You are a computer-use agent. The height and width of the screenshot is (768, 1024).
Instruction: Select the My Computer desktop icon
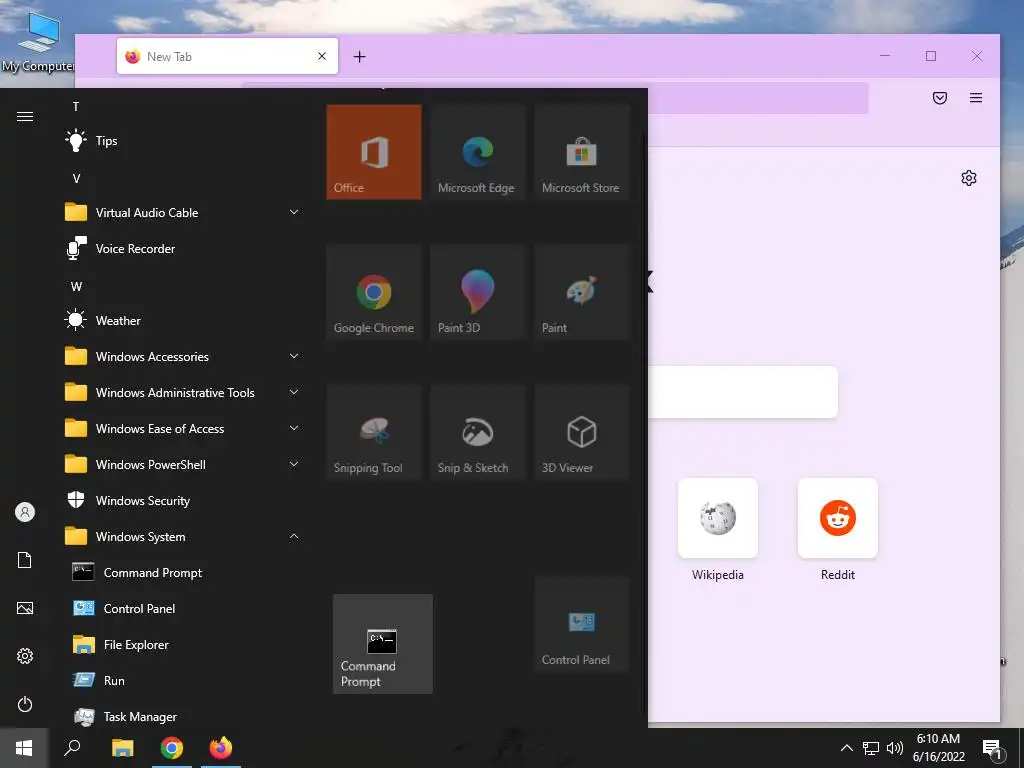pyautogui.click(x=37, y=42)
